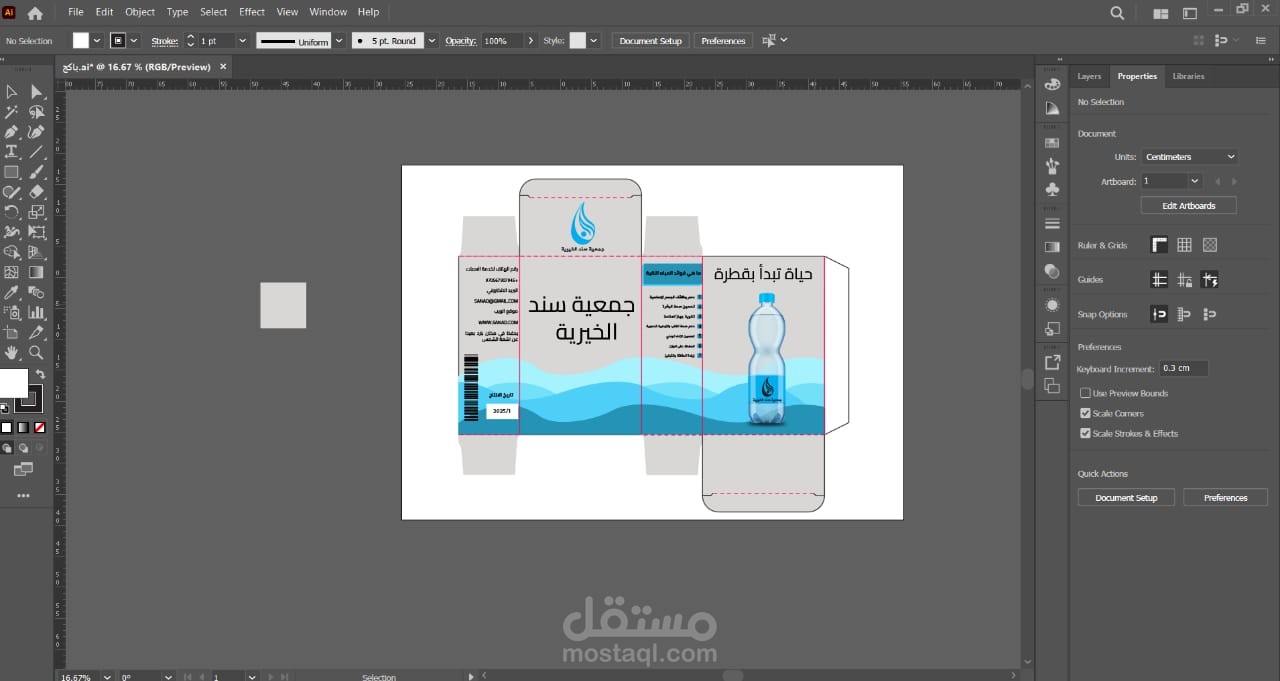Toggle the transparency grid button

1210,245
